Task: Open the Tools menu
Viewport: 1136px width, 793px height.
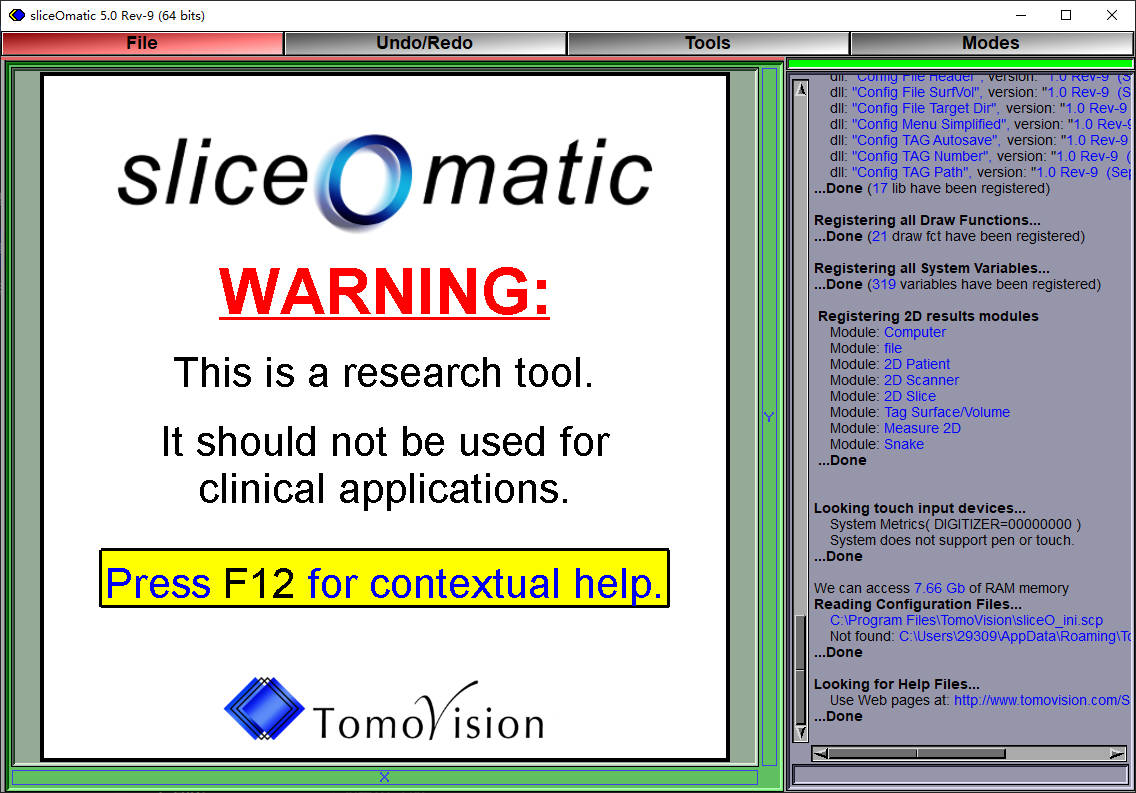Action: tap(708, 43)
